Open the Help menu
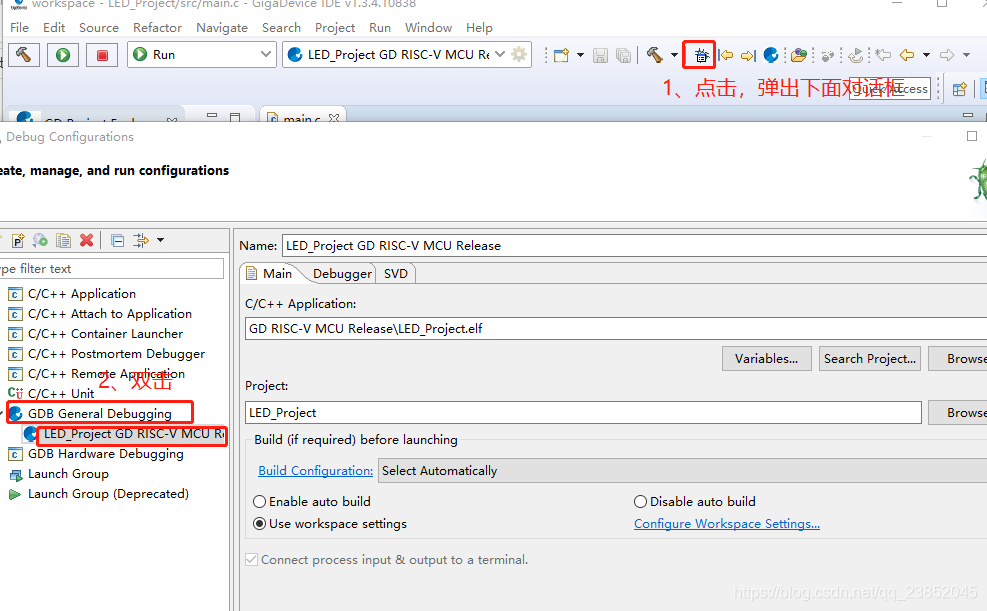 [479, 28]
